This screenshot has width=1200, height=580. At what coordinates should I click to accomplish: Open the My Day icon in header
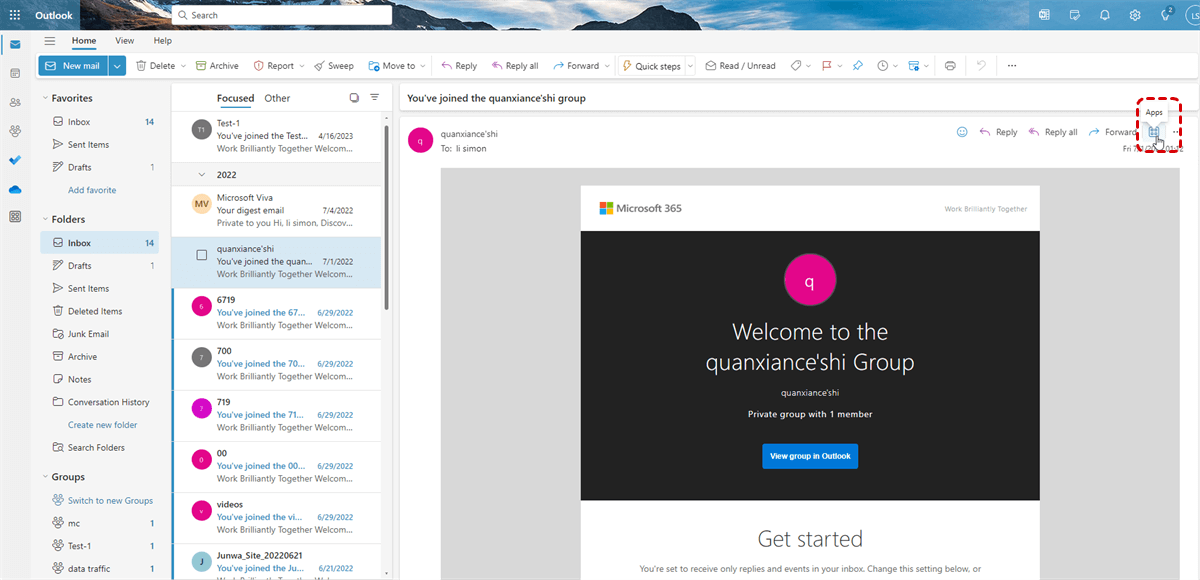[1075, 15]
